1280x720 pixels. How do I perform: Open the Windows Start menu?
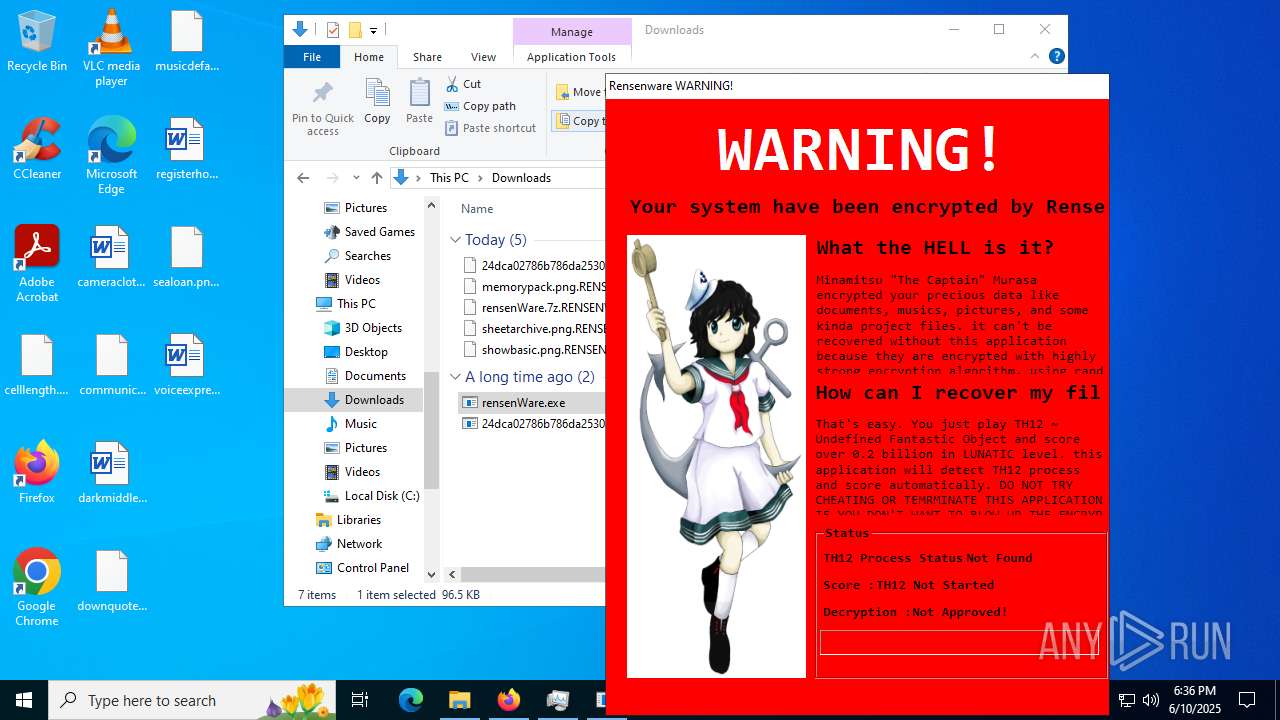[x=24, y=700]
